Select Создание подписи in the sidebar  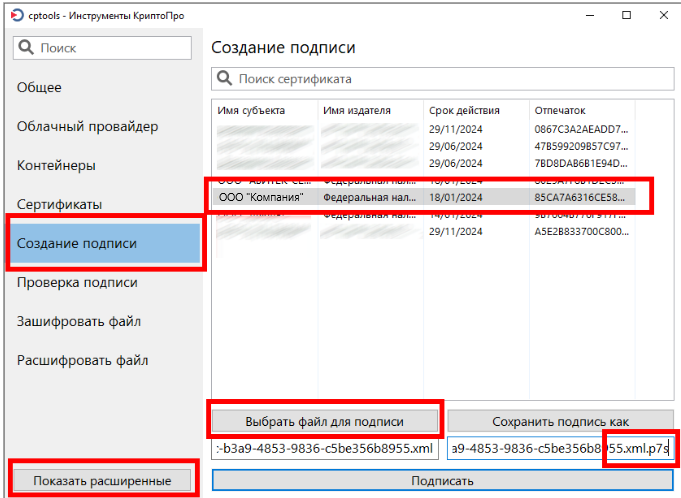point(77,243)
